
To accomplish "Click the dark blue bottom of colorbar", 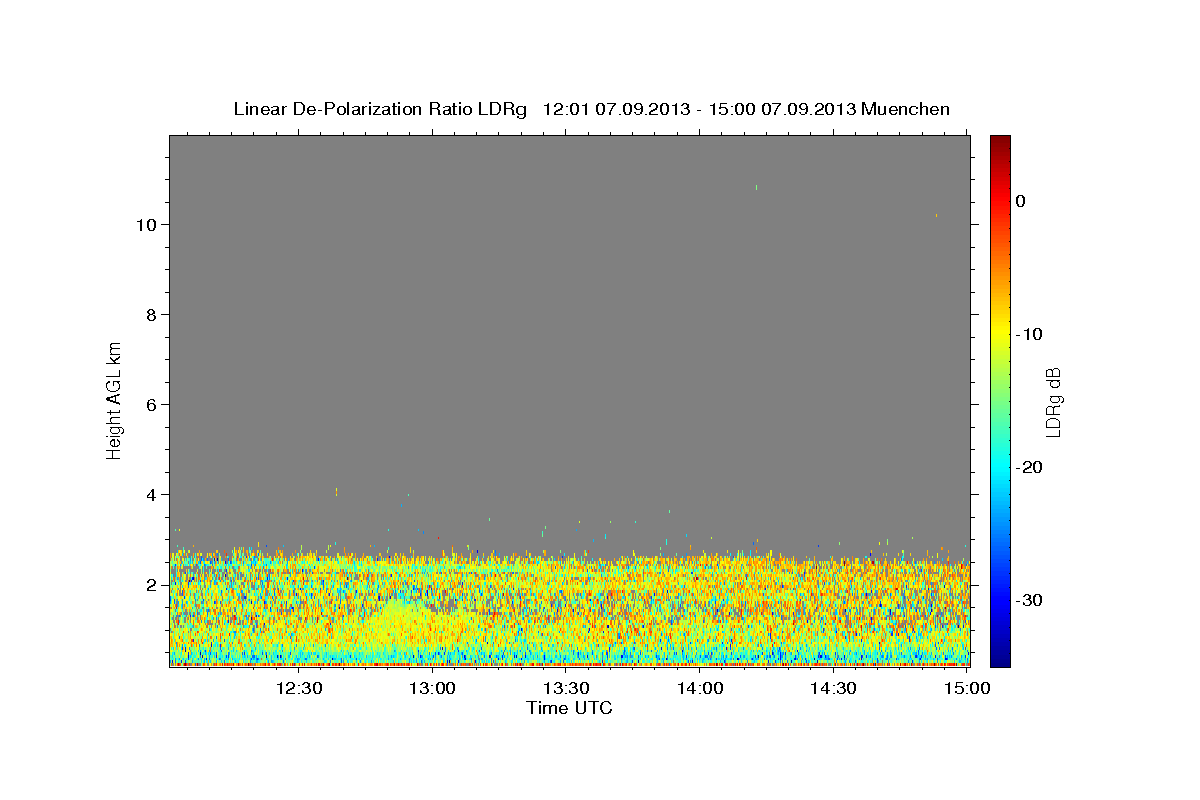I will pyautogui.click(x=1000, y=655).
